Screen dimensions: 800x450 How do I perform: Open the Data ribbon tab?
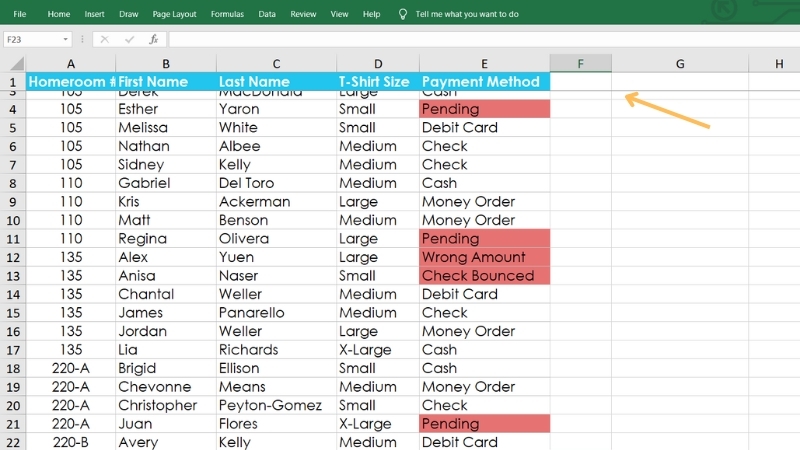267,14
